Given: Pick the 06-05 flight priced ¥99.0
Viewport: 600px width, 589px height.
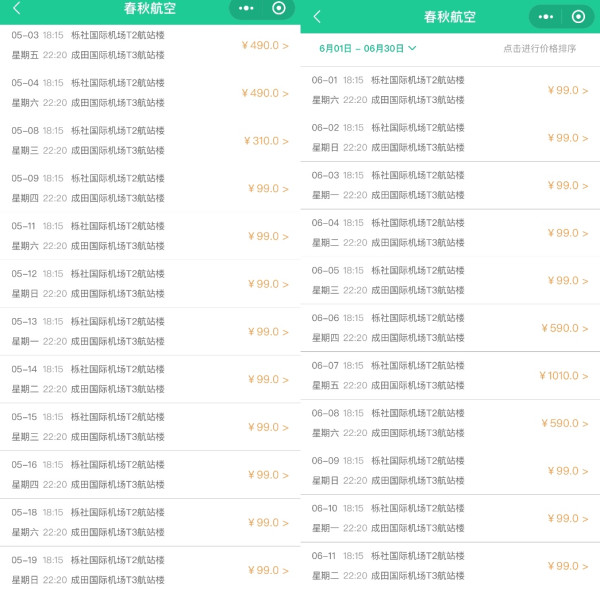Looking at the screenshot, I should [x=450, y=281].
